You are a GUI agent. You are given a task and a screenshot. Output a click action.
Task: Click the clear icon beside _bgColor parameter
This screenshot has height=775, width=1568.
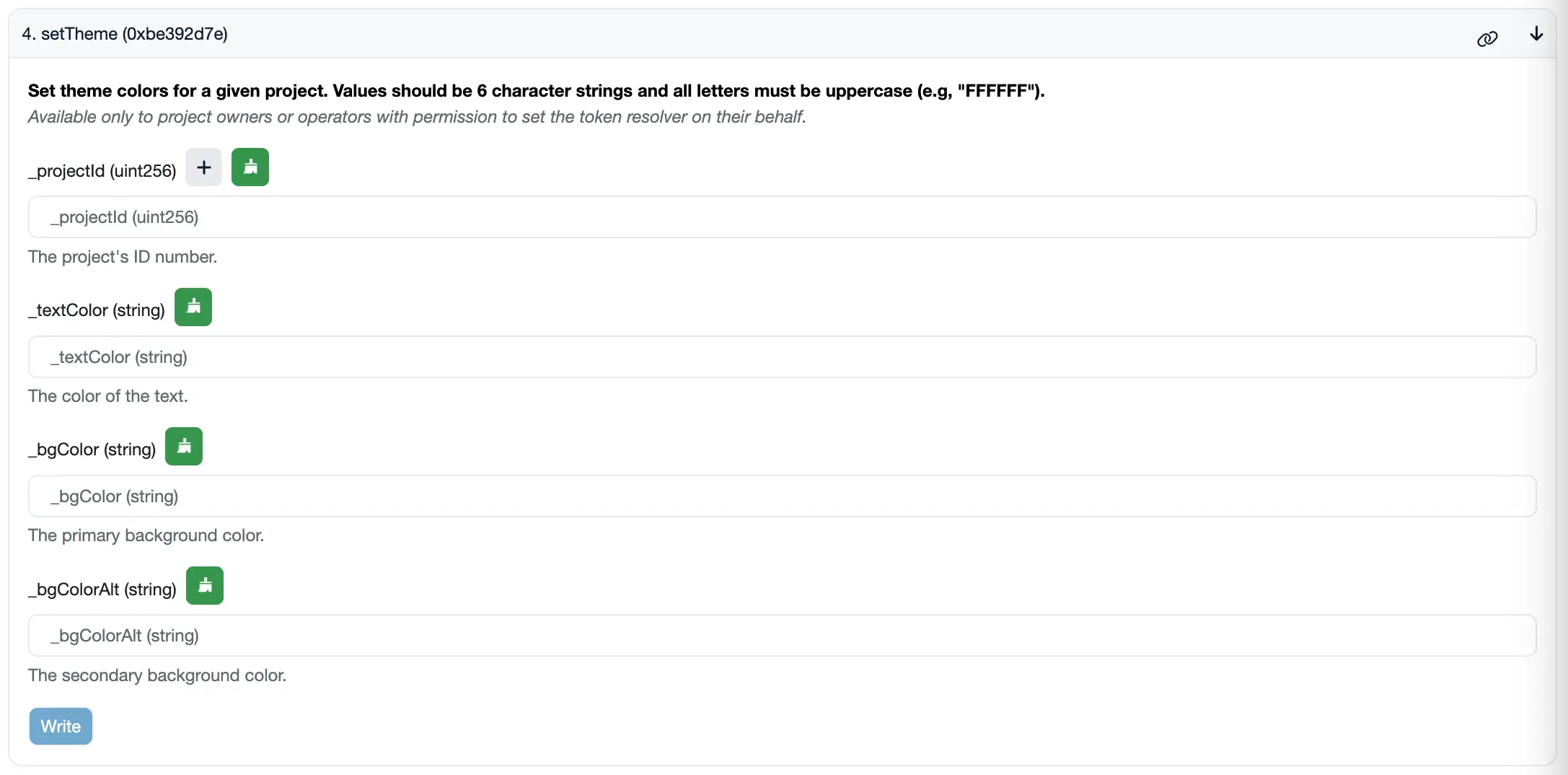pos(183,446)
